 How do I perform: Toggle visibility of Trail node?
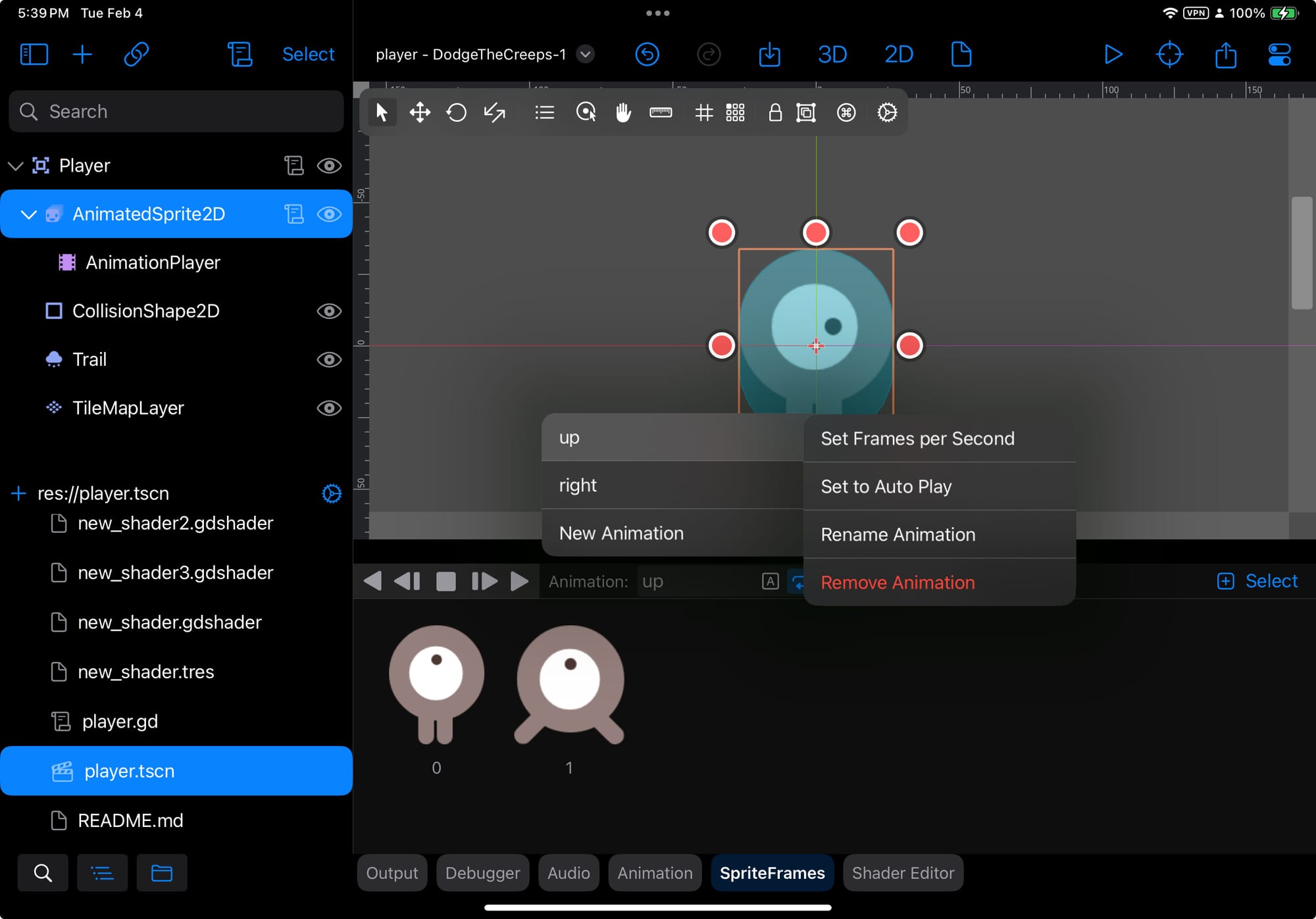pyautogui.click(x=329, y=360)
